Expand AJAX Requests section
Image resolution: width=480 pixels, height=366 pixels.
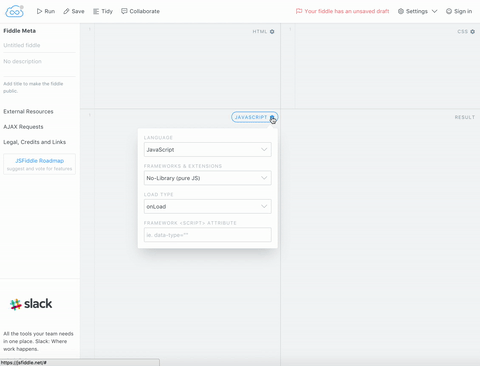click(x=23, y=127)
